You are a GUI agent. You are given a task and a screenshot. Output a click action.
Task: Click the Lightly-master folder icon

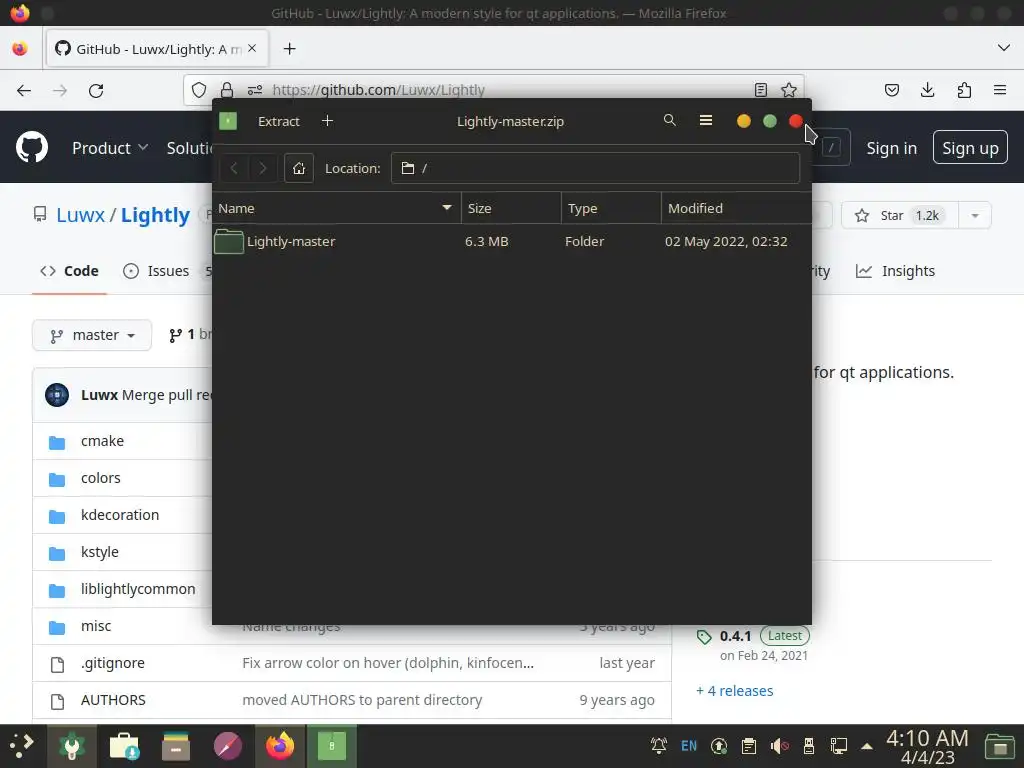coord(229,242)
